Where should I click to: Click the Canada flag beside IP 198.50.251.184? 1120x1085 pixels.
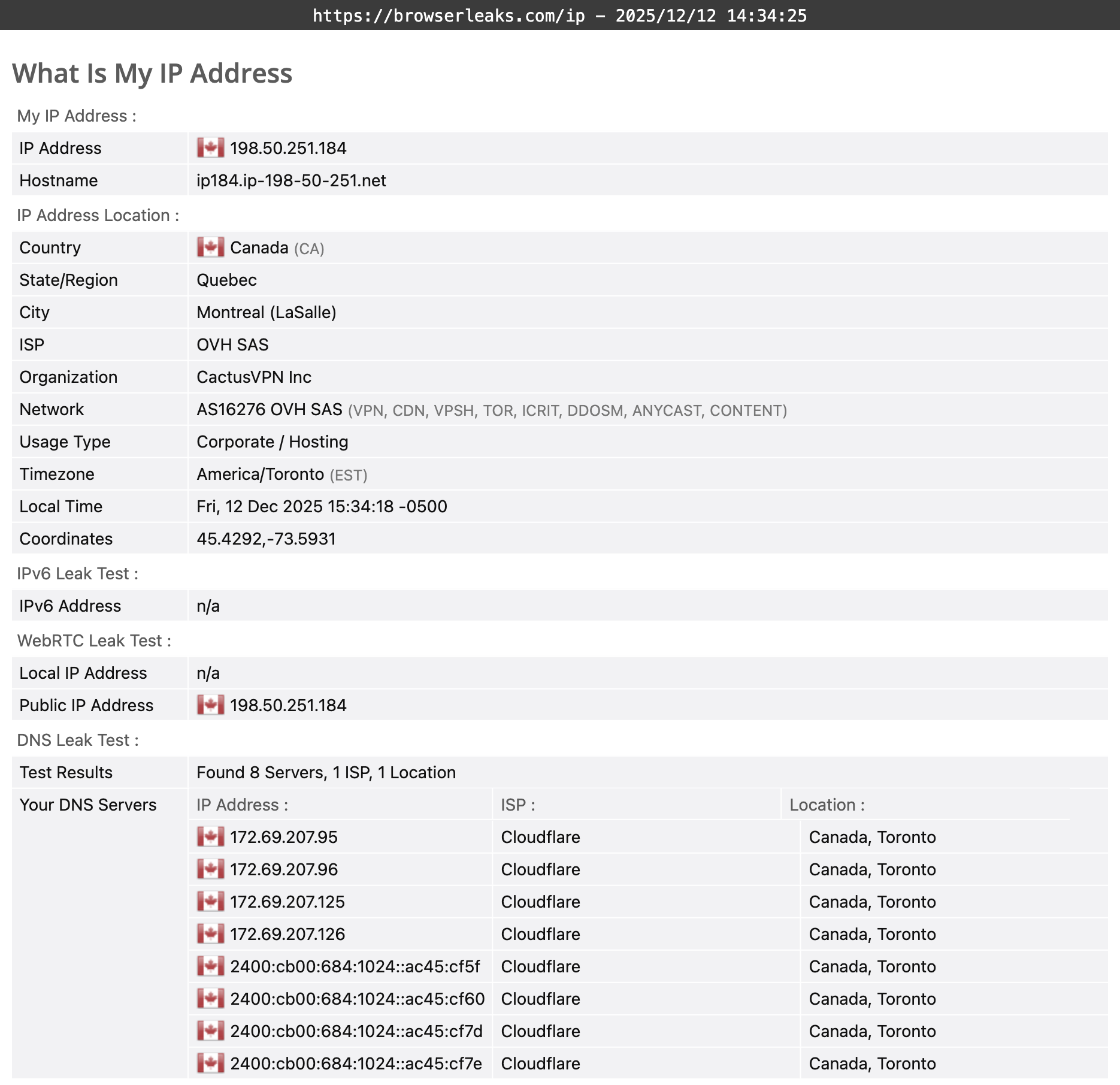210,147
